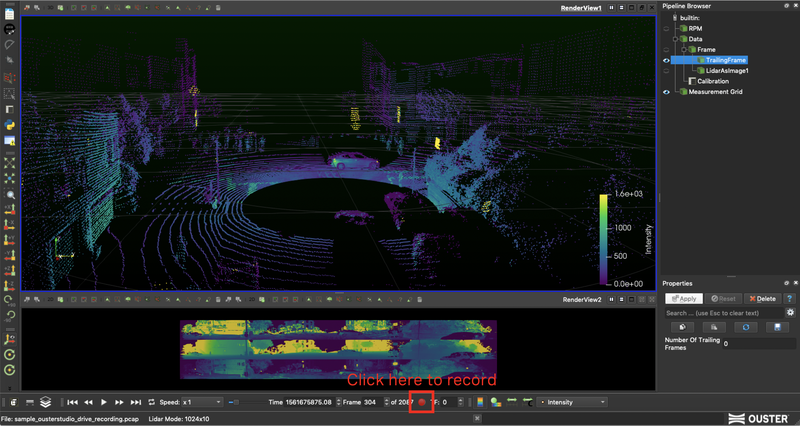
Task: Open the Intensity color array dropdown
Action: (573, 402)
